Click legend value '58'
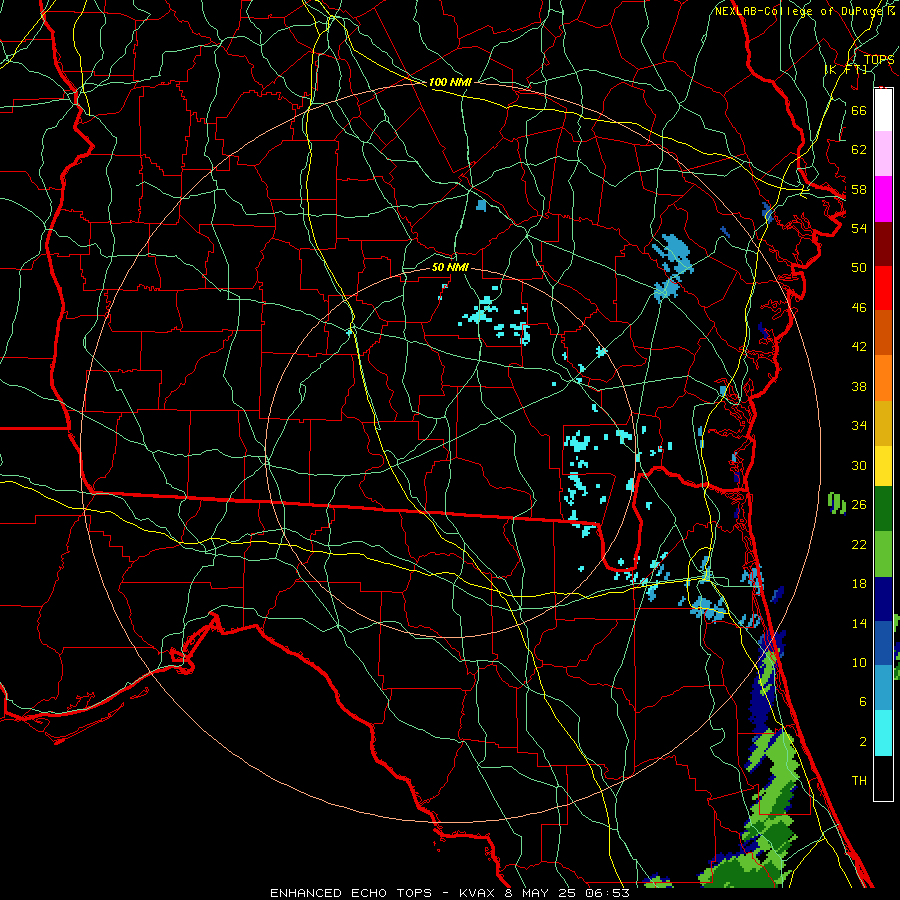 [x=859, y=189]
